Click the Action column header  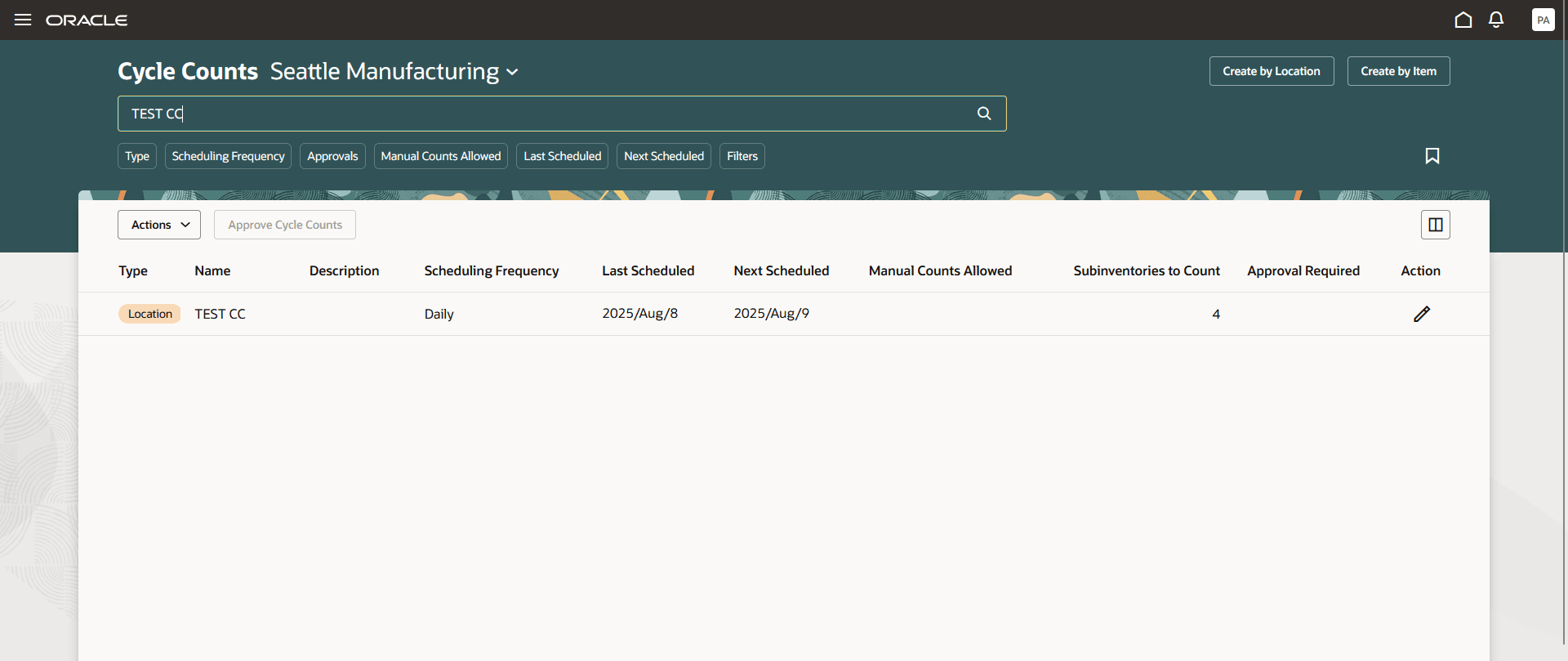coord(1421,271)
